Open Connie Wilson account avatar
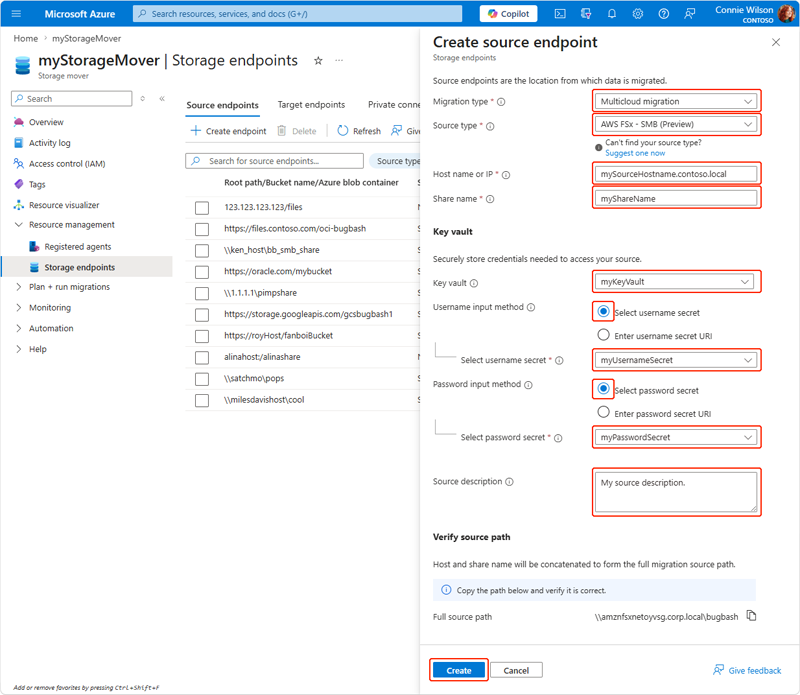This screenshot has height=695, width=800. tap(786, 14)
